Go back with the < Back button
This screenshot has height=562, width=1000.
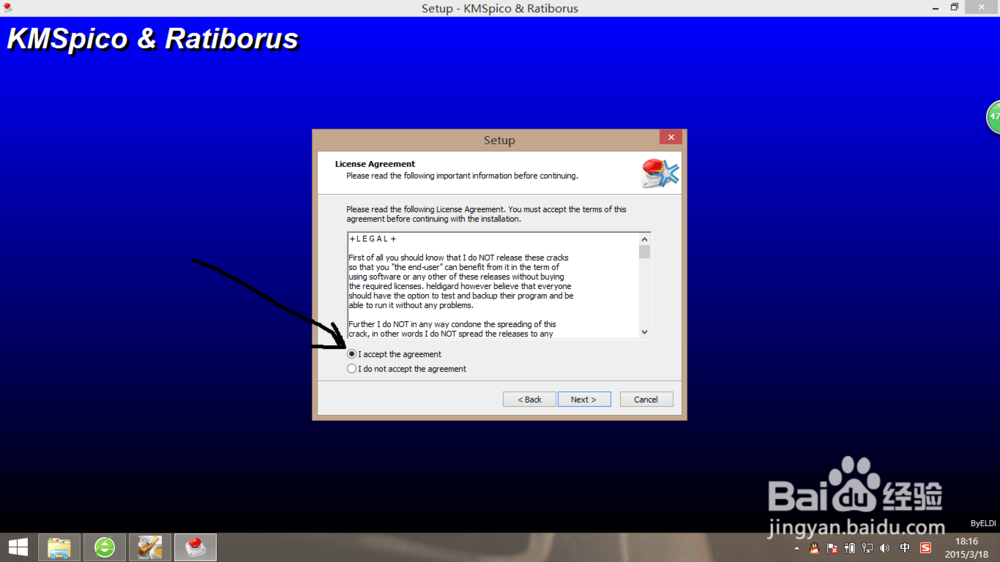point(529,399)
